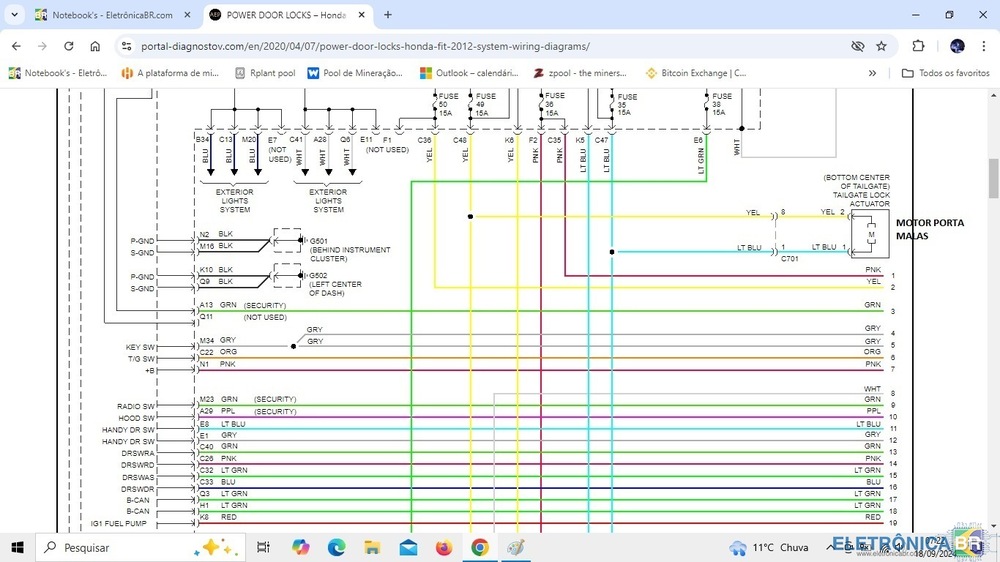Open the tab search dropdown arrow
The width and height of the screenshot is (1000, 562).
[14, 15]
